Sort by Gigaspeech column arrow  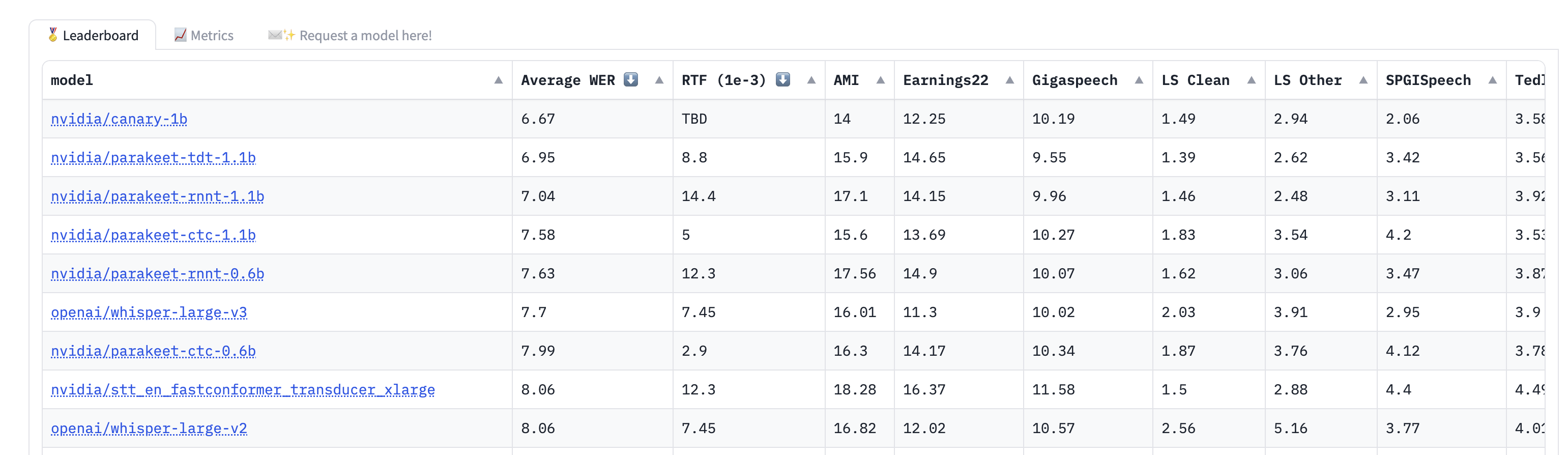point(1139,80)
